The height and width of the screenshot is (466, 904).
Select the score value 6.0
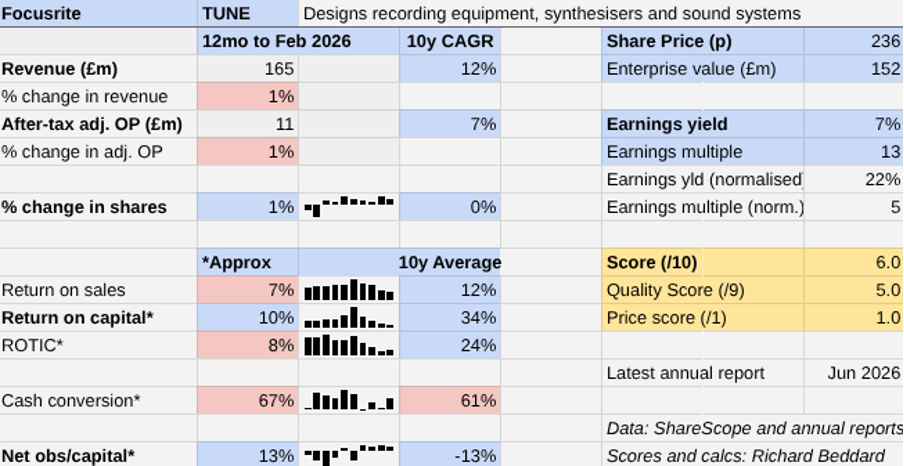(x=854, y=262)
